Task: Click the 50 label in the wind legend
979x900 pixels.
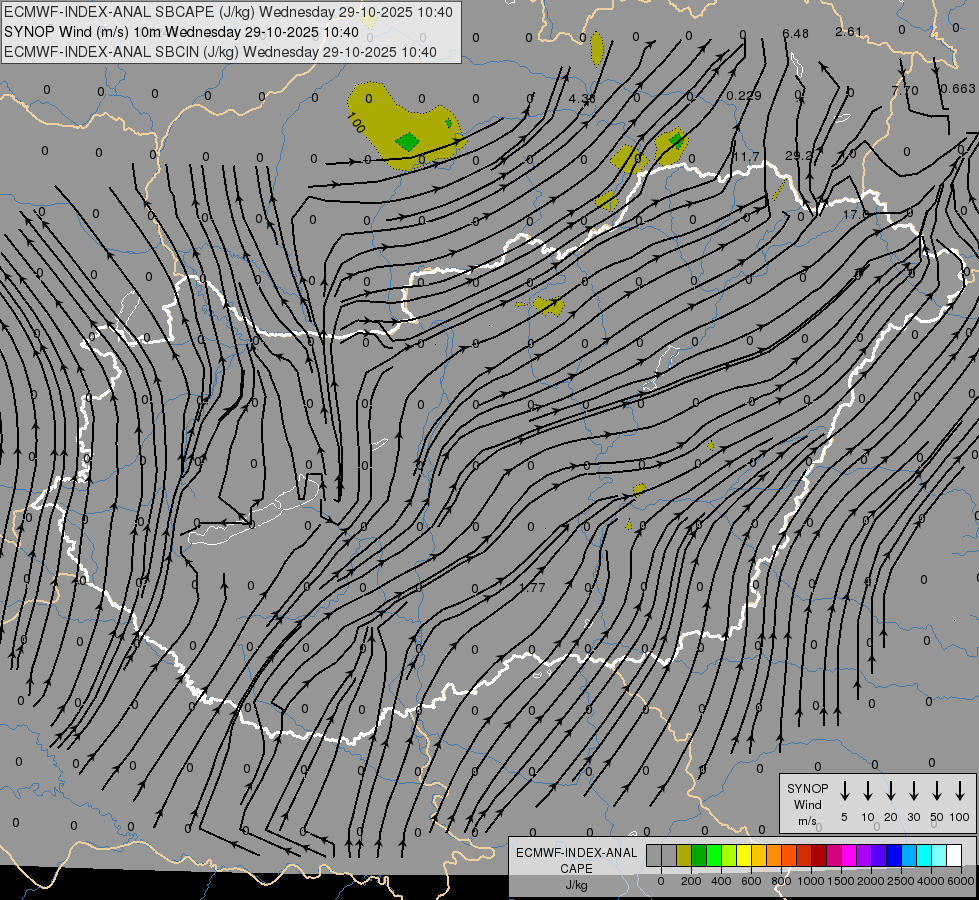Action: tap(937, 817)
